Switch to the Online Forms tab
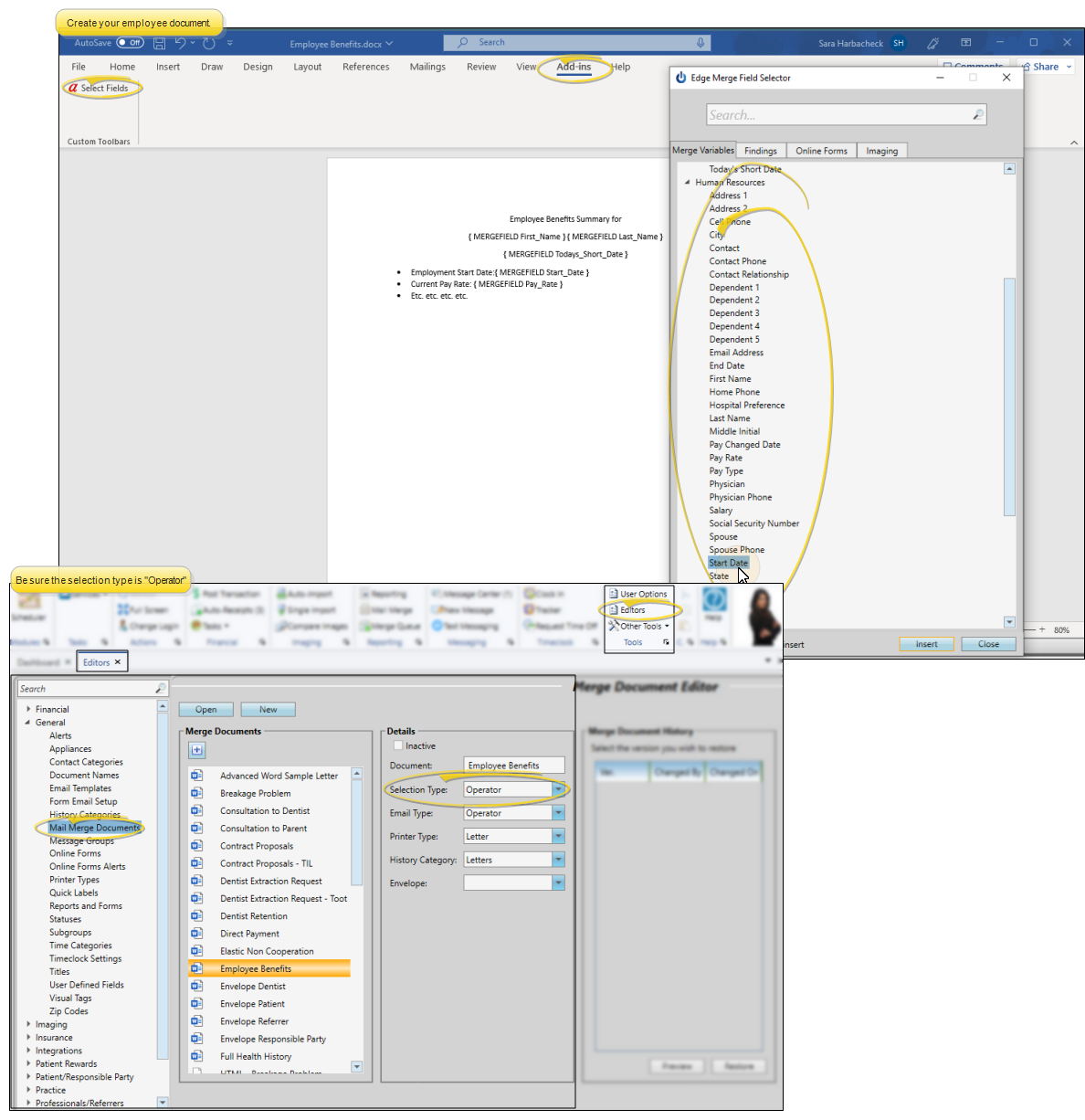 pos(820,151)
